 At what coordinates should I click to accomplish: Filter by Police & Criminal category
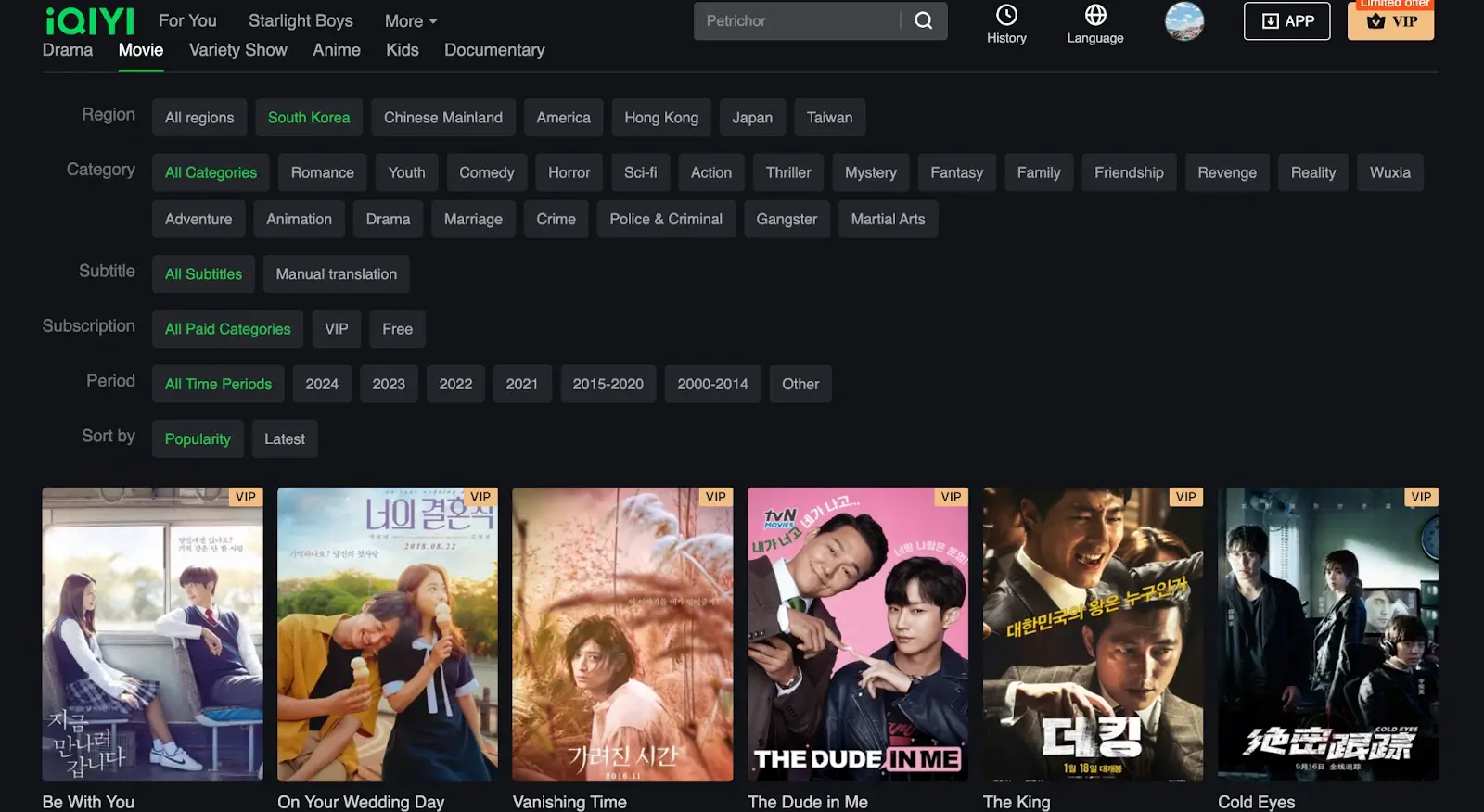[666, 219]
